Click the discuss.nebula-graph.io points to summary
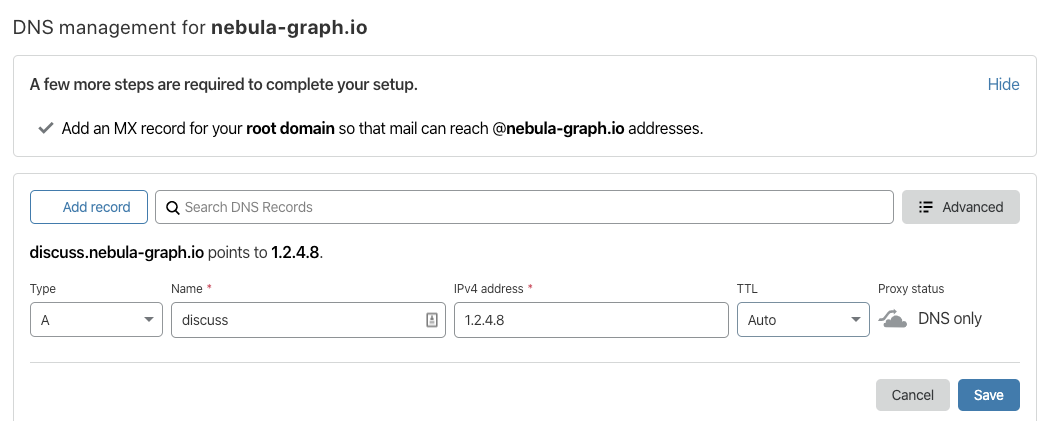This screenshot has width=1051, height=421. [x=176, y=253]
